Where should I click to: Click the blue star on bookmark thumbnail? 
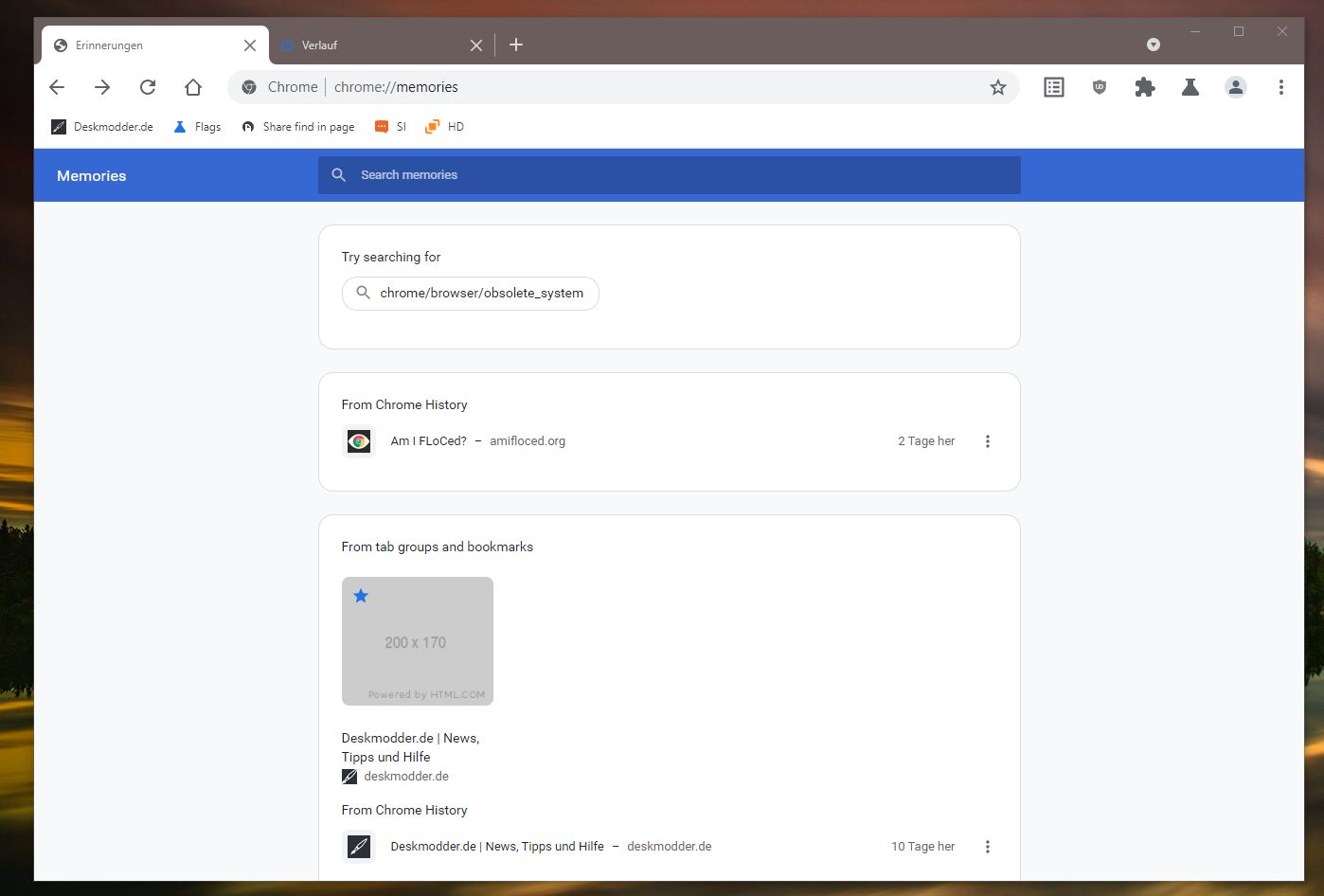pos(361,596)
